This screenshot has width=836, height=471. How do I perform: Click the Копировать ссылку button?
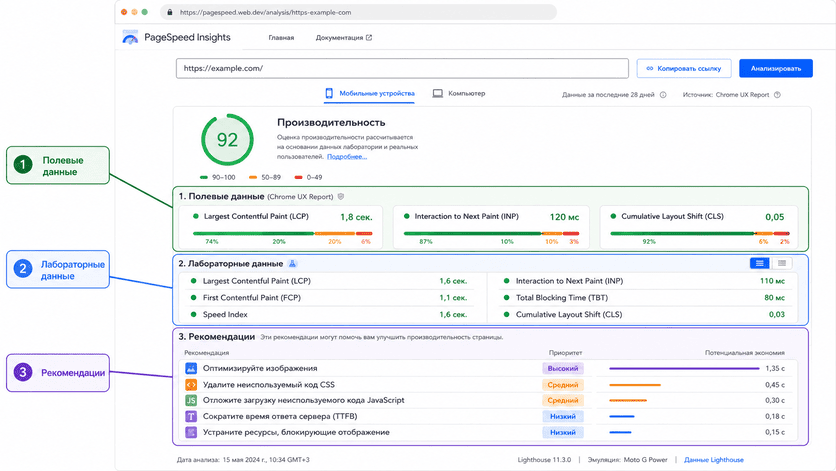click(684, 68)
